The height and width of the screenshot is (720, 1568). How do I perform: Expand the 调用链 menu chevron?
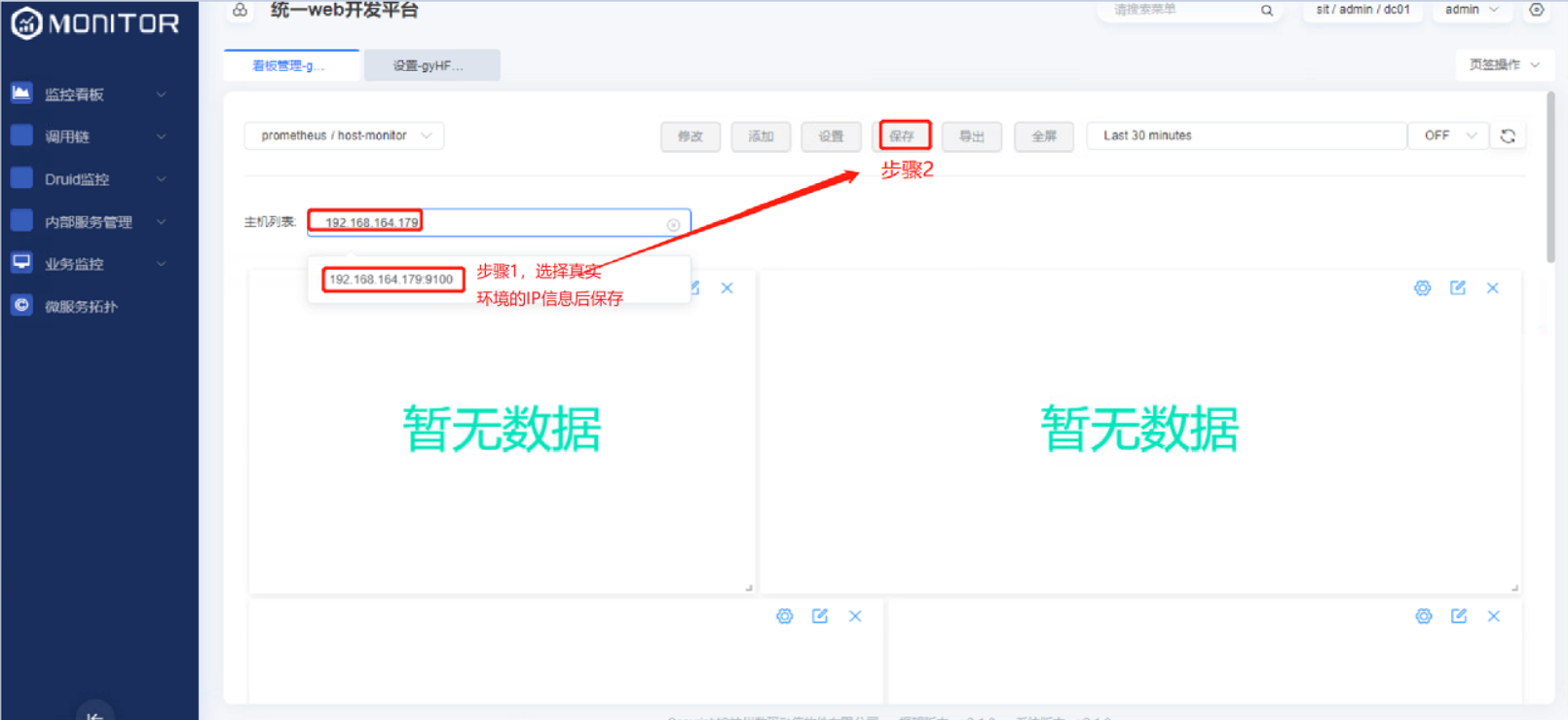[162, 136]
